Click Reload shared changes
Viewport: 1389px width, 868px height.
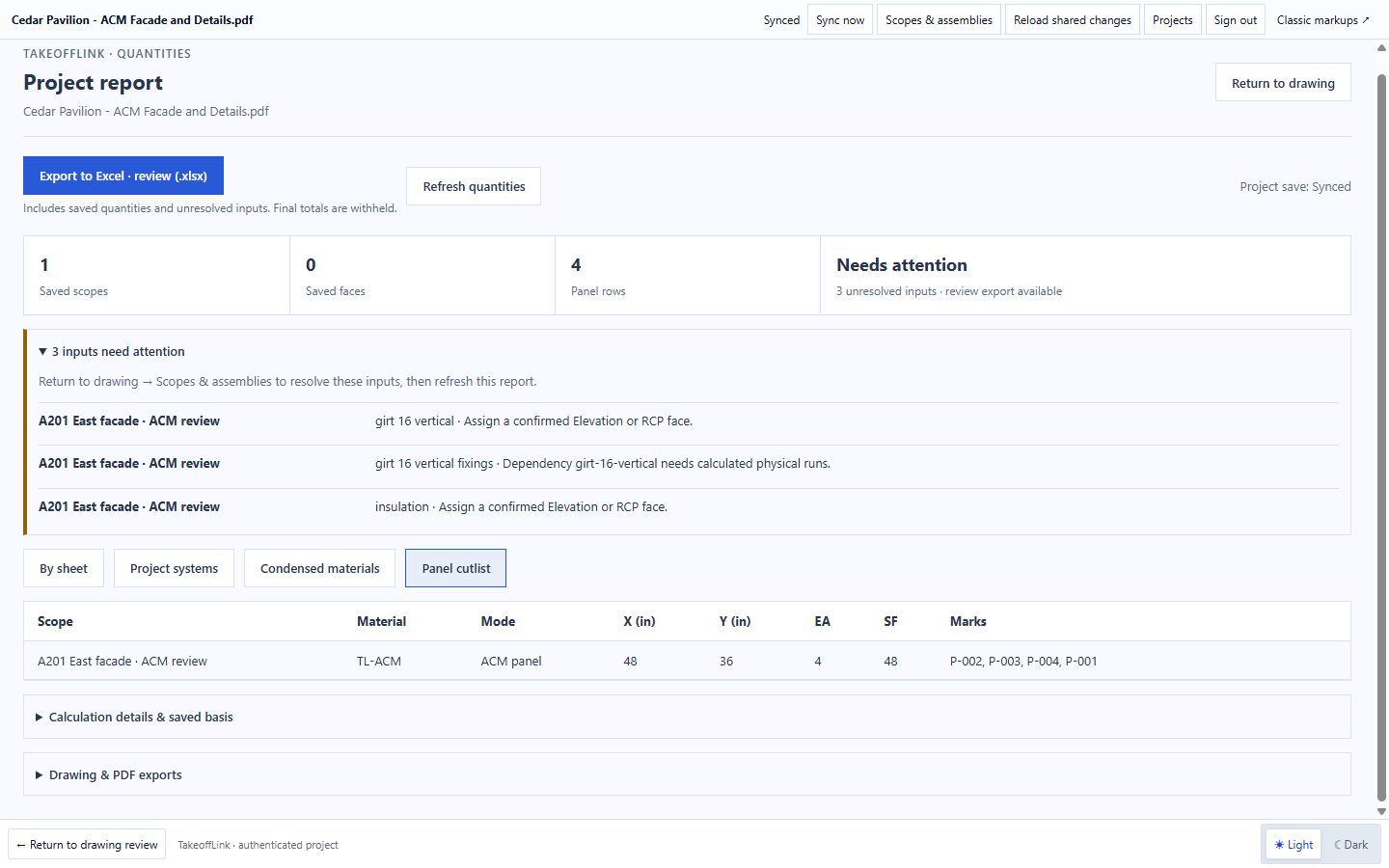[x=1073, y=19]
